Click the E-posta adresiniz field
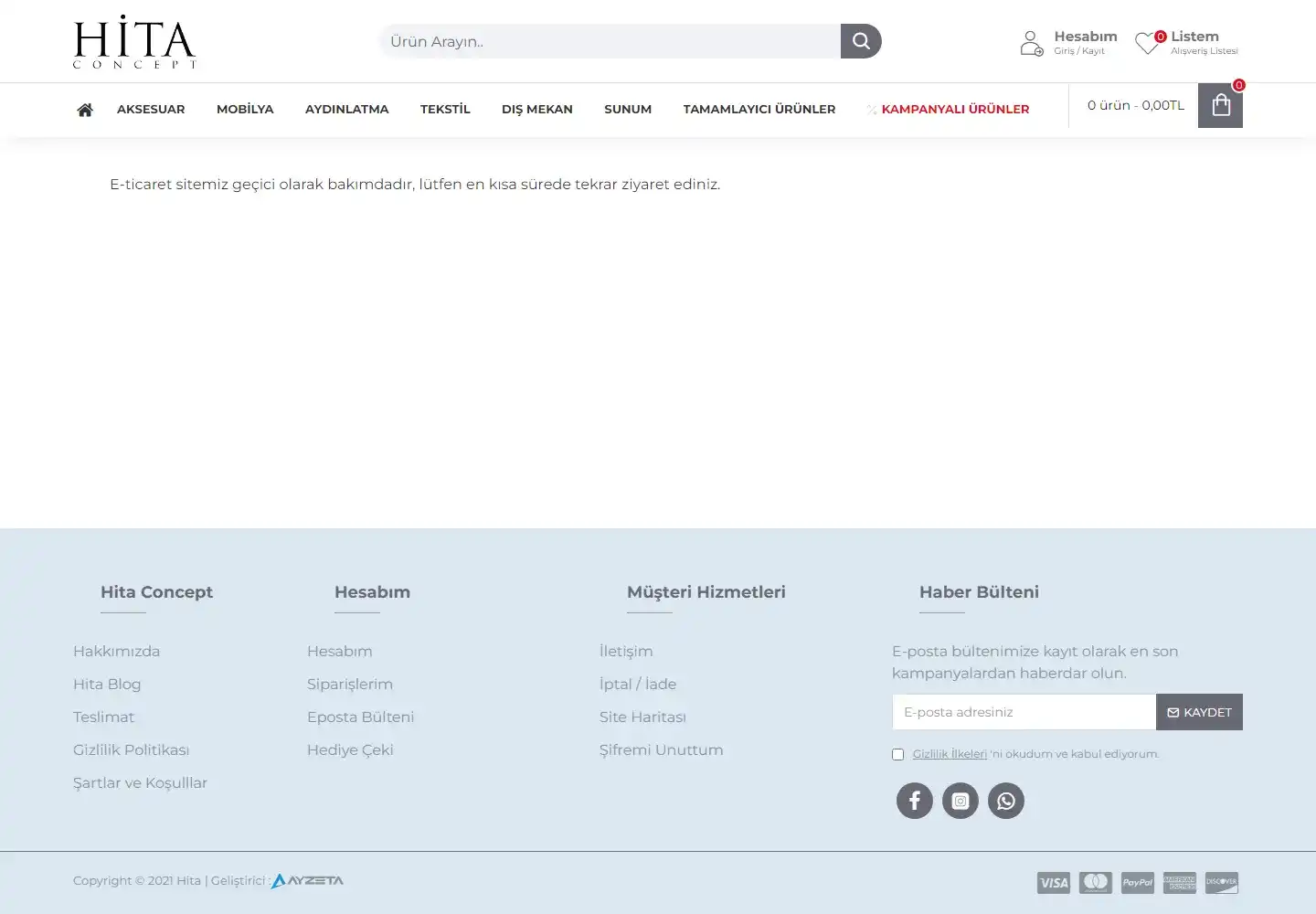 point(1024,712)
